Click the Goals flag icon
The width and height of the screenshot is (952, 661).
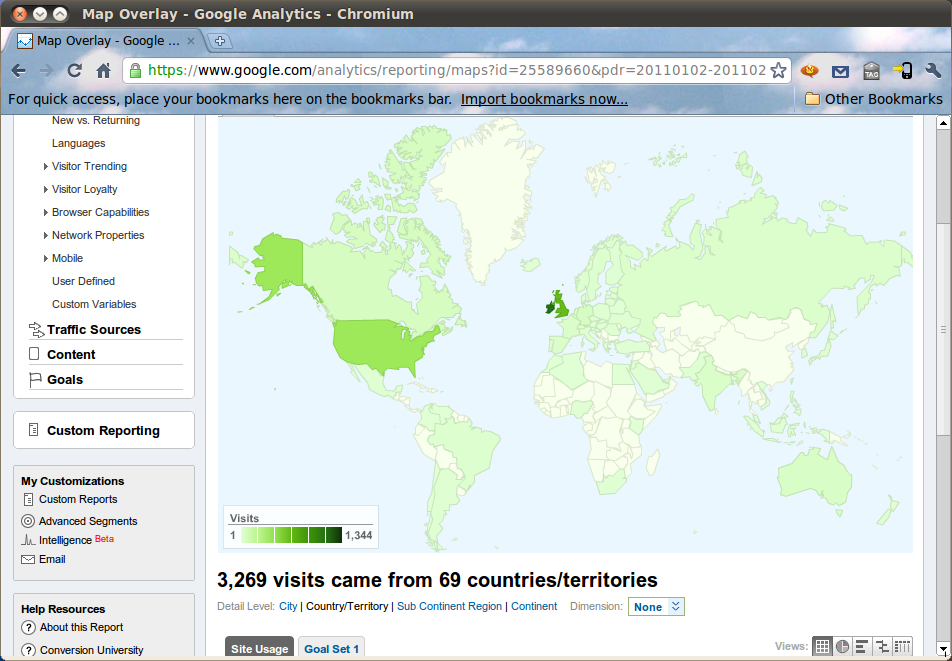coord(35,379)
